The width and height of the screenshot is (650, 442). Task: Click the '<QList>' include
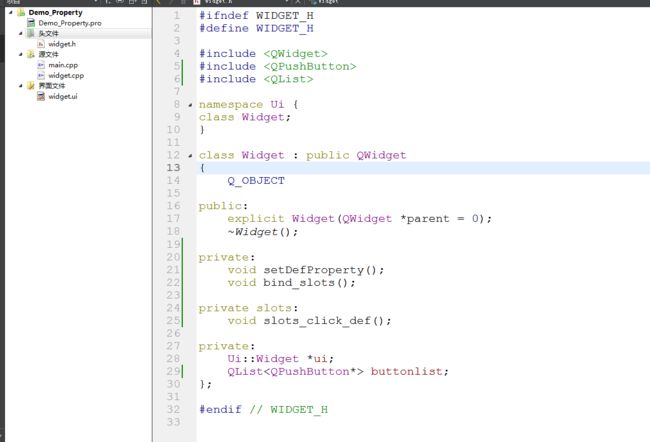pos(288,79)
